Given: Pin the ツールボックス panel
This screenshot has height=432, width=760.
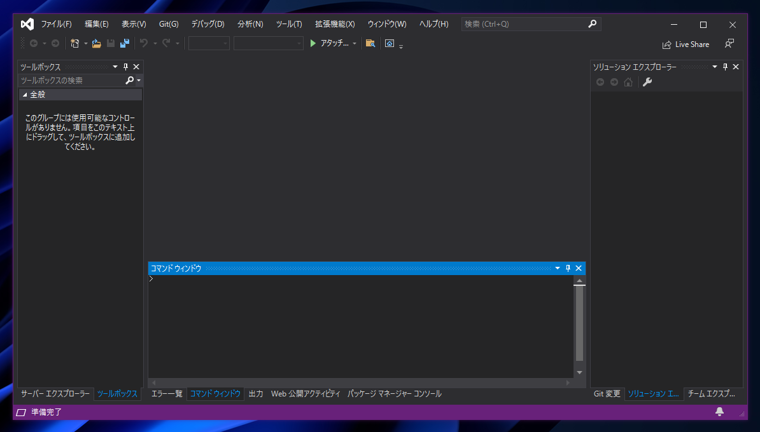Looking at the screenshot, I should coord(126,66).
